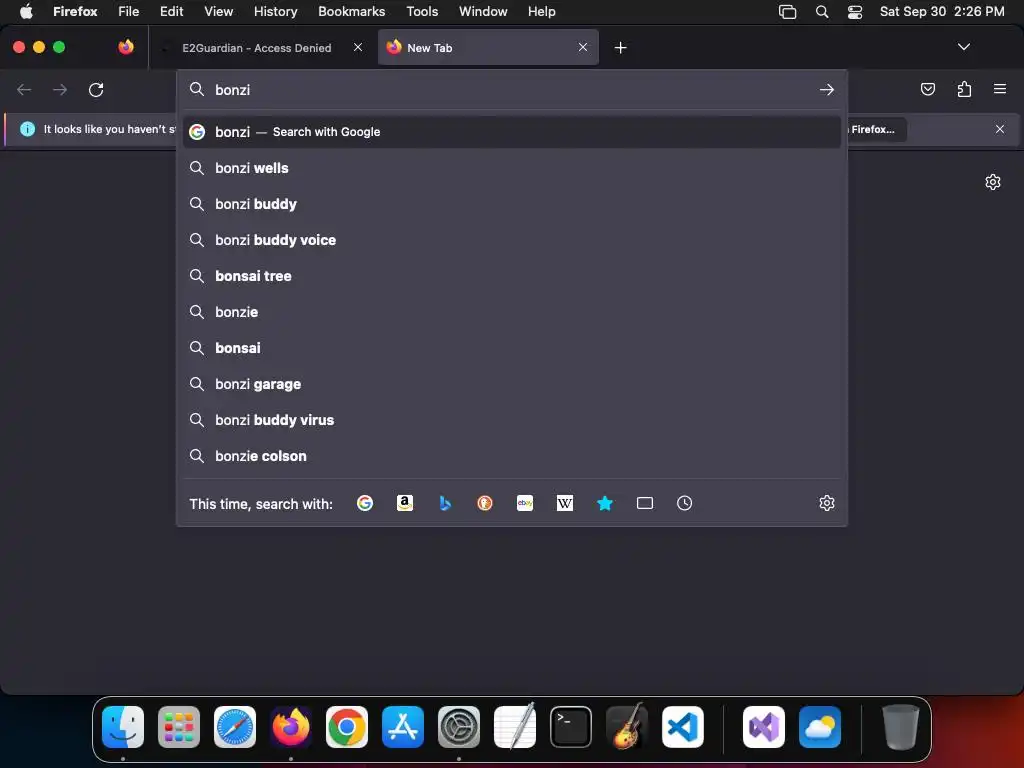Screen dimensions: 1024x768
Task: Open Safari from the Dock
Action: coord(234,727)
